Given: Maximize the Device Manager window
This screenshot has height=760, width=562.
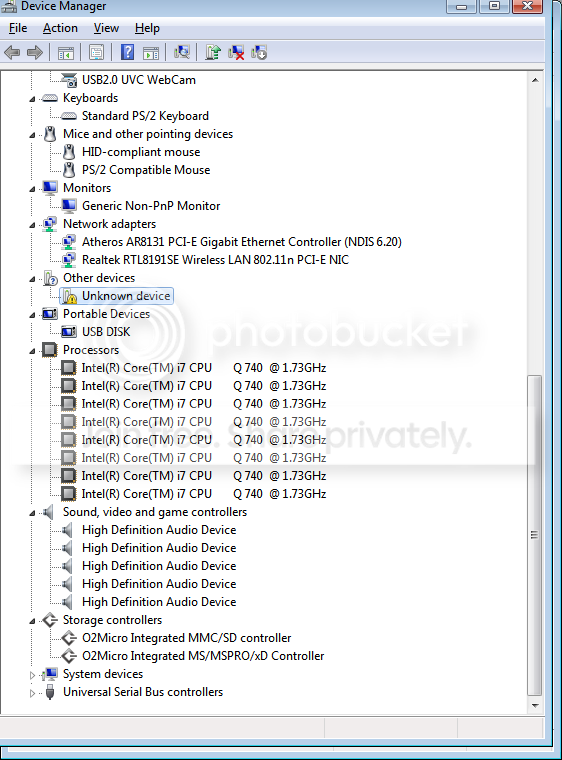Looking at the screenshot, I should tap(494, 6).
